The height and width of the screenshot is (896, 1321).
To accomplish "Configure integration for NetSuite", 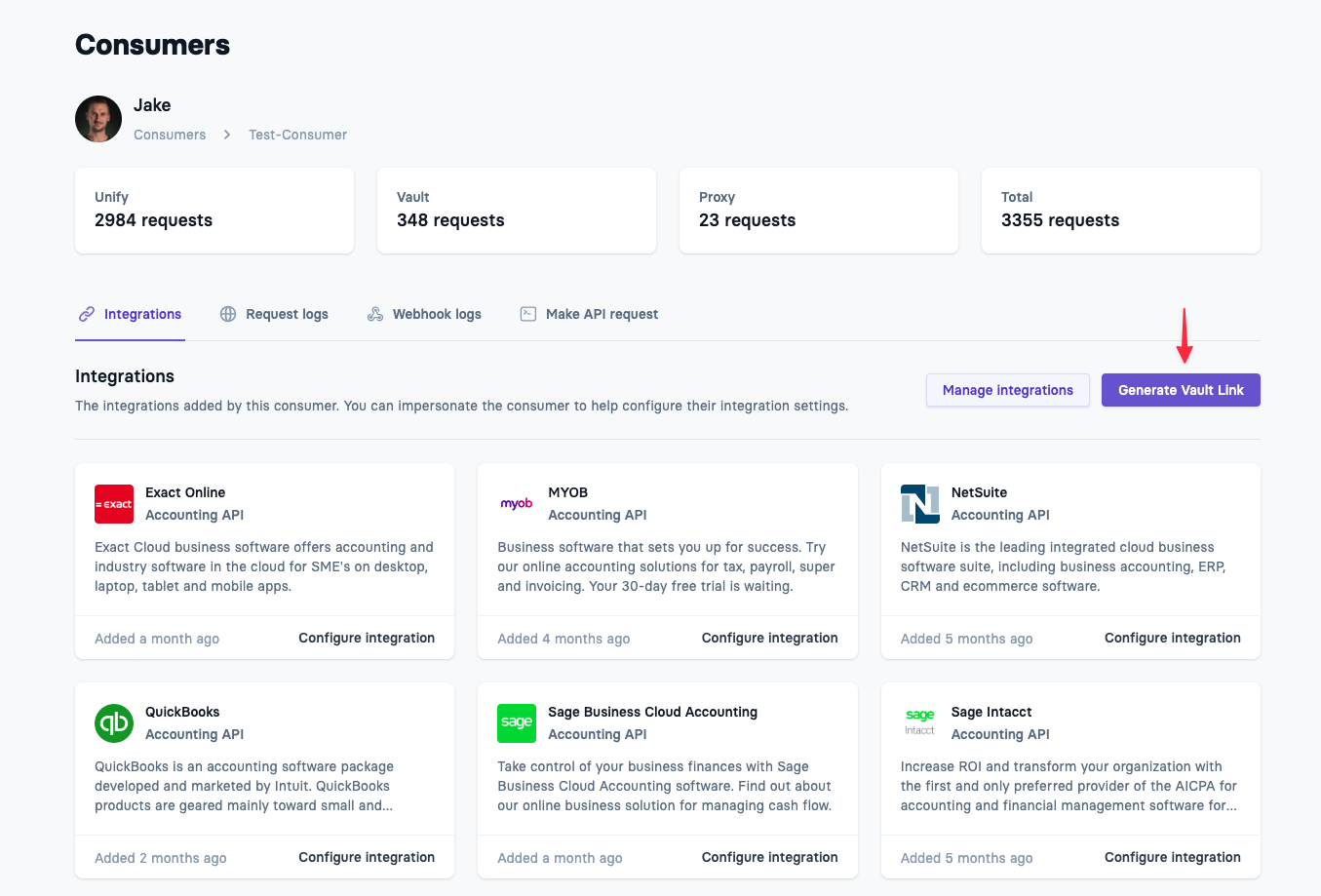I will coord(1172,638).
